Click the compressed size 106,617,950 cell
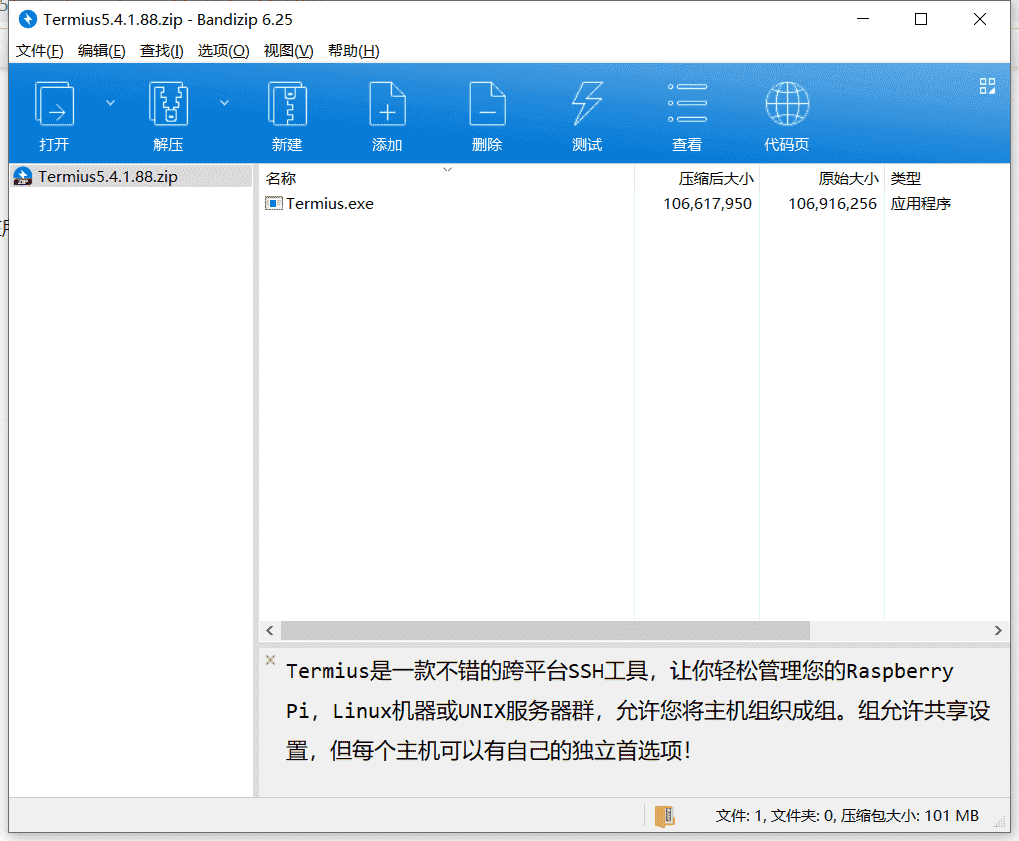 [707, 203]
